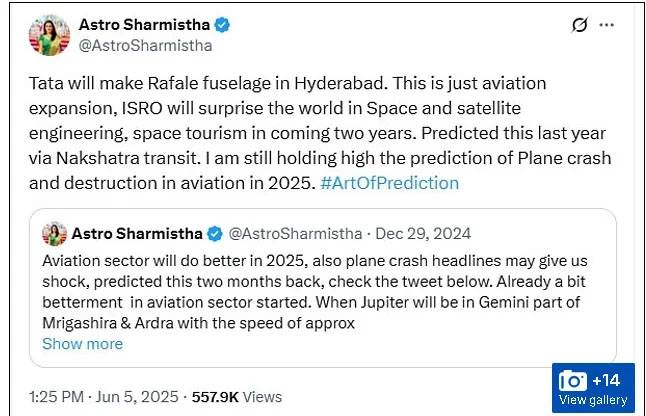
Task: Open the main author's bold display name
Action: pyautogui.click(x=144, y=25)
